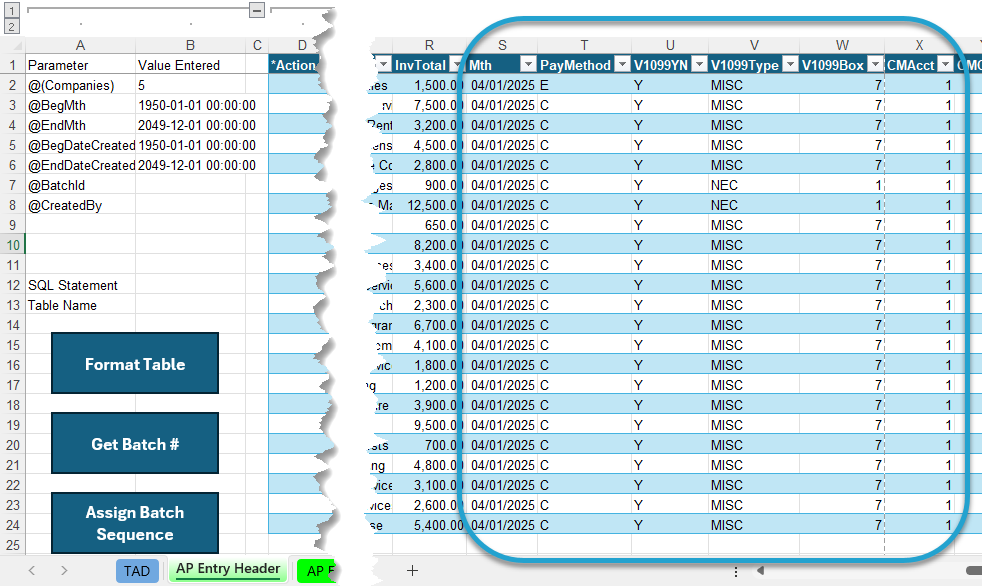Open the green AP sheet tab

tap(318, 571)
